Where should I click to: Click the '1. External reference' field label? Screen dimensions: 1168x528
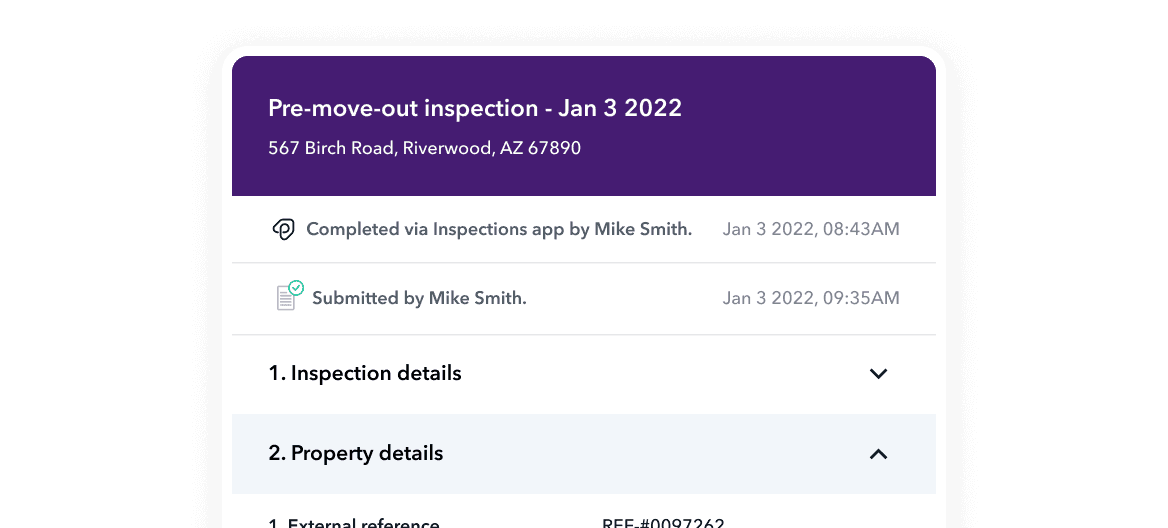coord(354,524)
